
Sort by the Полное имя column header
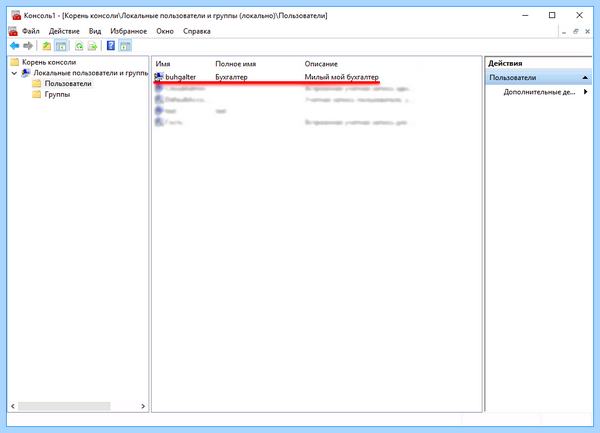236,64
